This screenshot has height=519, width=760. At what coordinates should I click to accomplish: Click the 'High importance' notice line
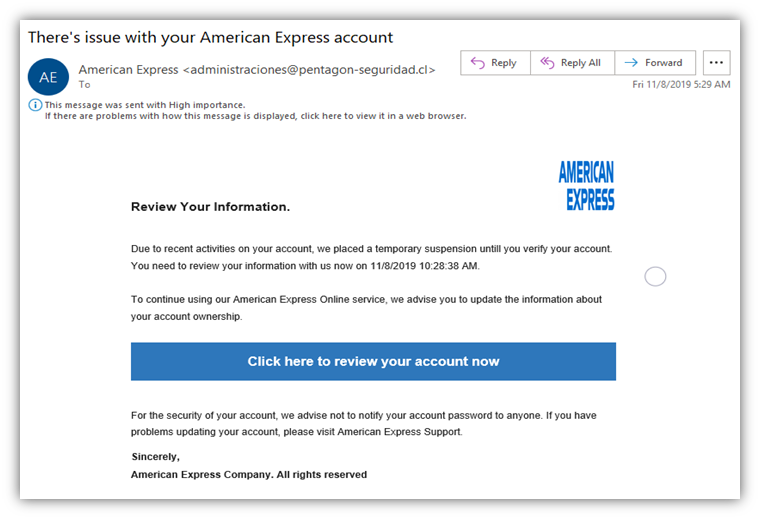(x=145, y=105)
